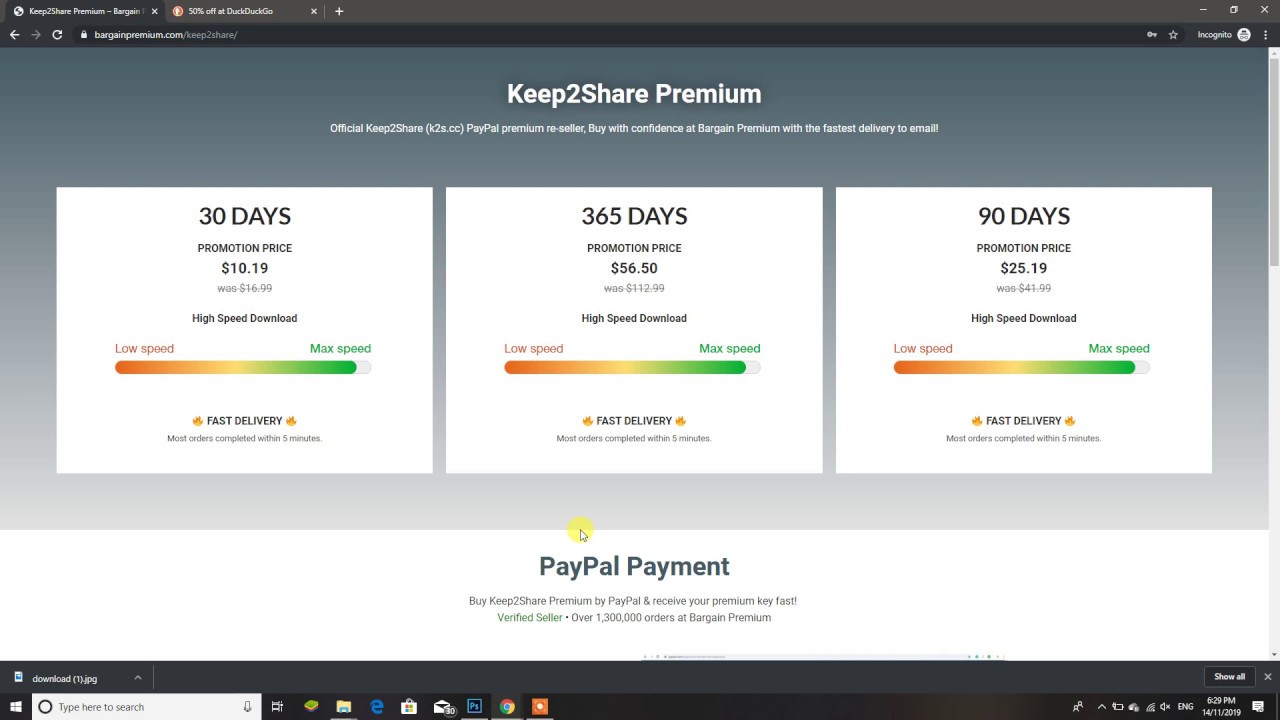1280x720 pixels.
Task: Click the People tray icon
Action: coord(1077,707)
